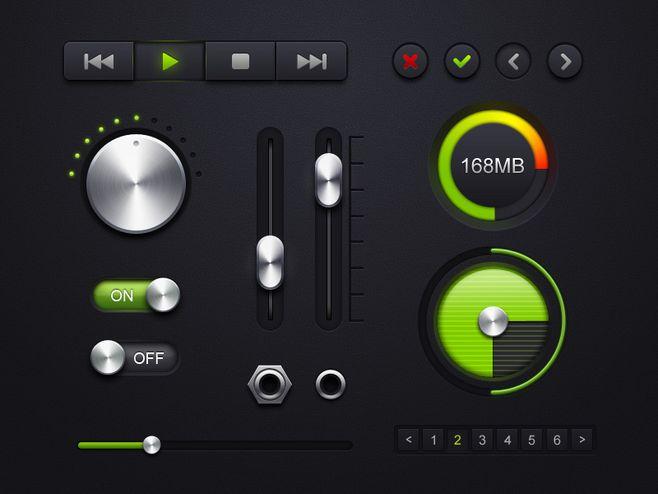658x494 pixels.
Task: Click the skip to next track button
Action: pos(311,61)
